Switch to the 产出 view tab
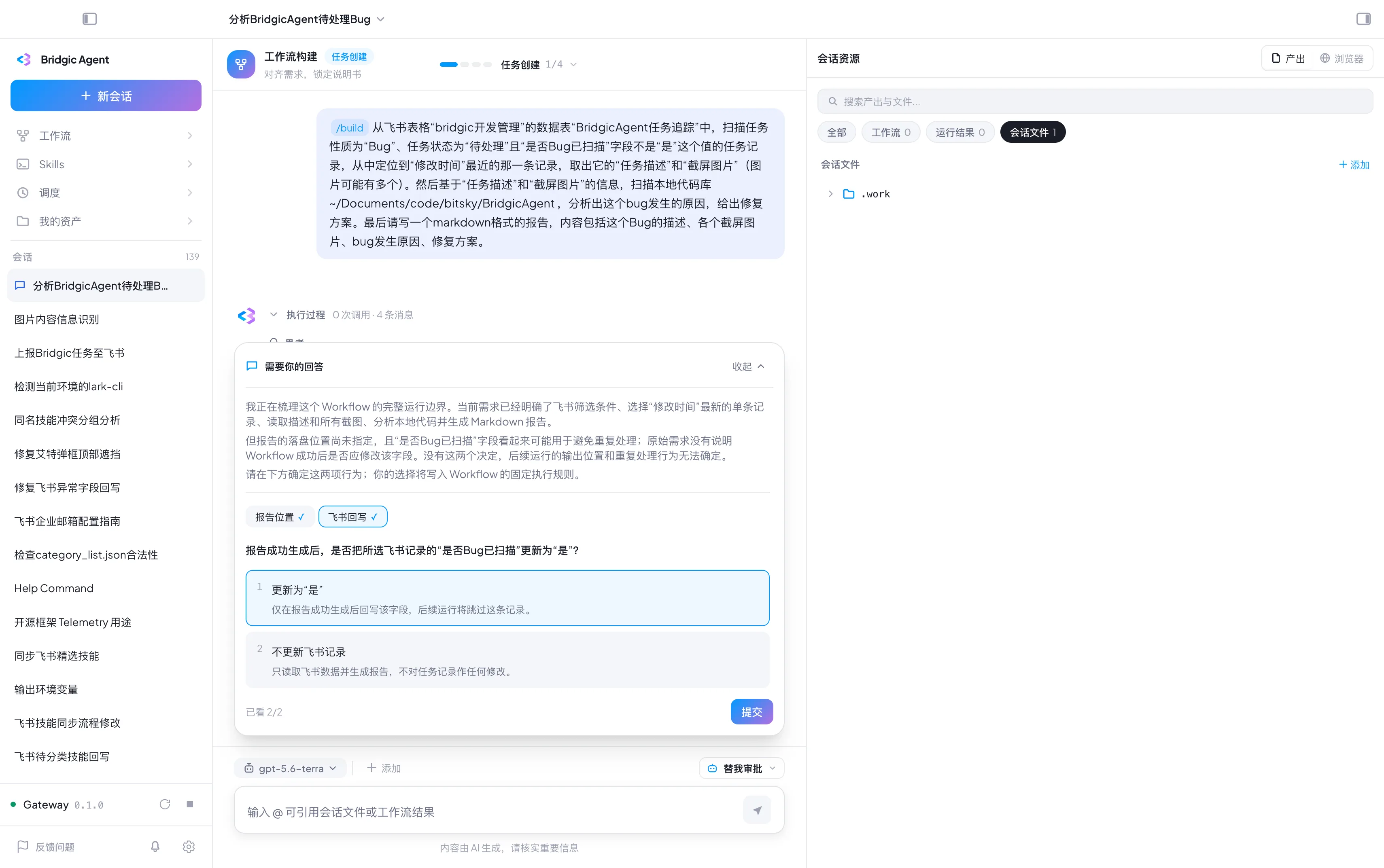 coord(1288,59)
